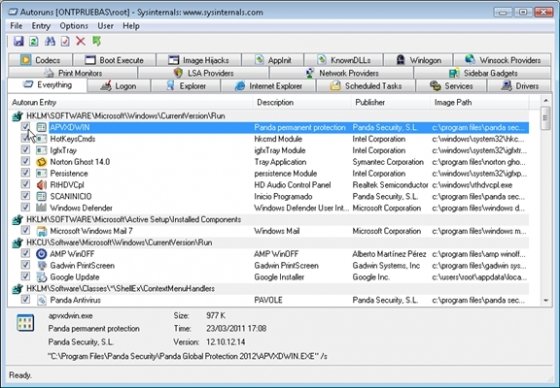The image size is (560, 388).
Task: Open the Services tab
Action: (x=451, y=86)
